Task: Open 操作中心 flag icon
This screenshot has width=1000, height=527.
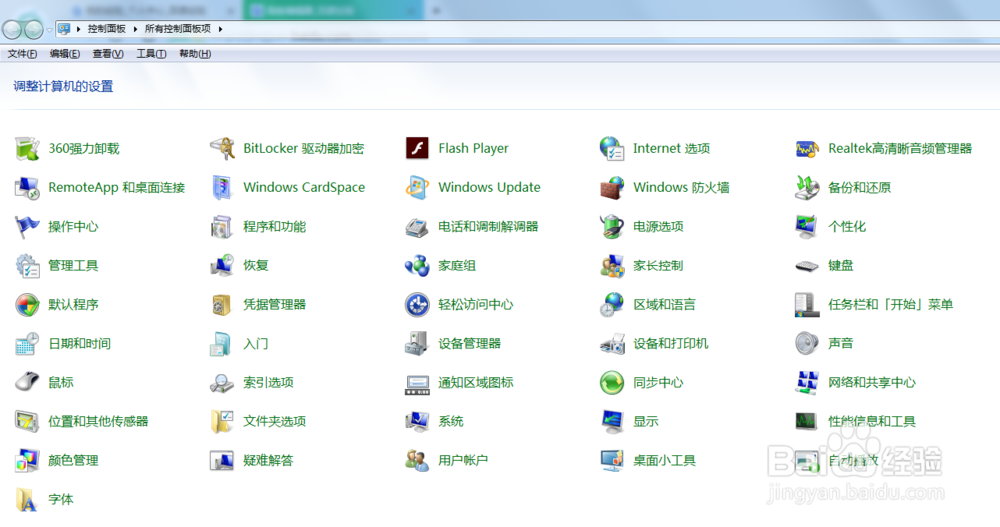Action: 27,226
